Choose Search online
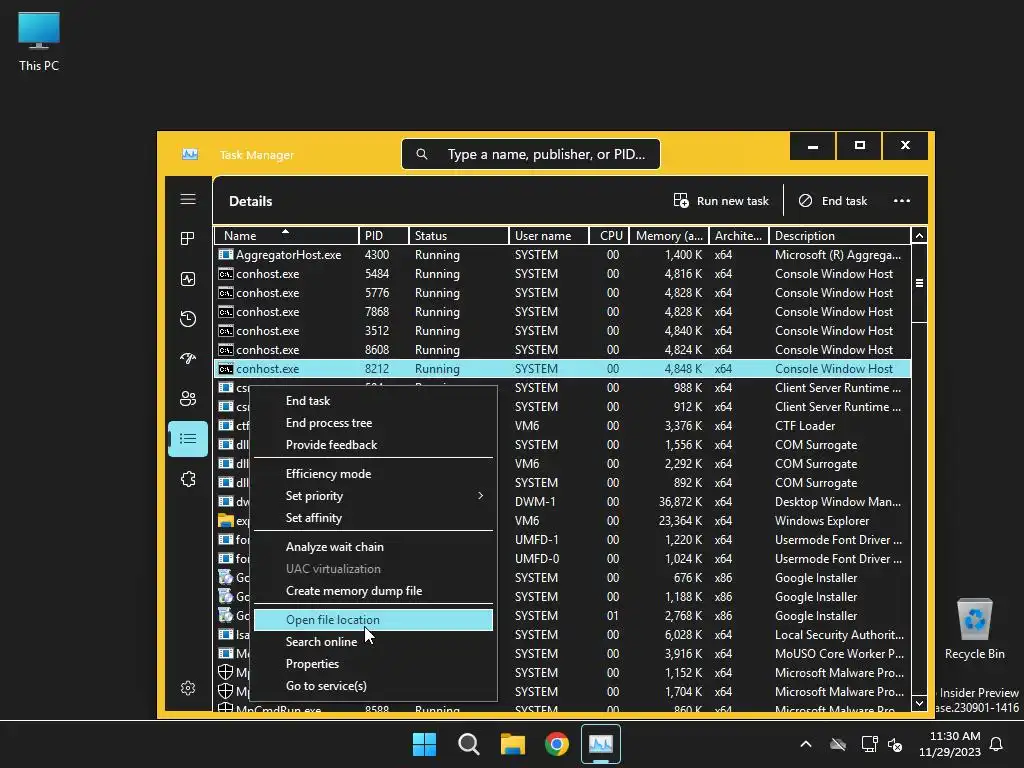Screen dimensions: 1024x768 (x=321, y=642)
